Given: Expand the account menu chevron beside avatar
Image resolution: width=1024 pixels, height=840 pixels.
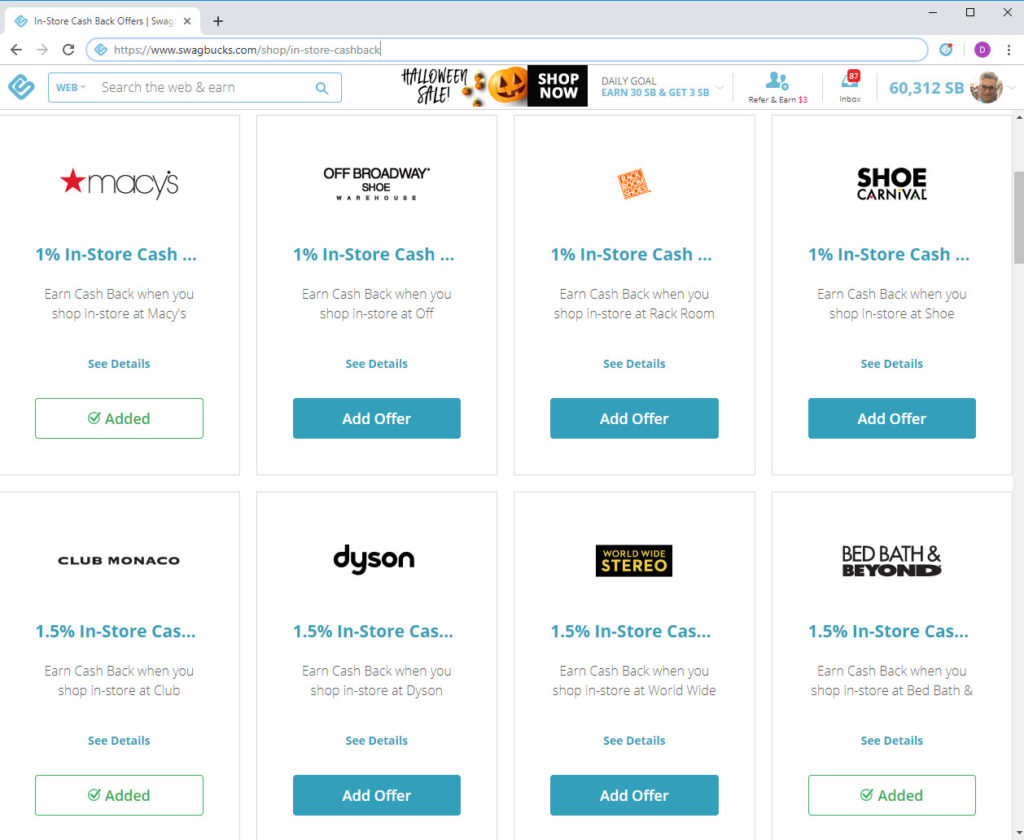Looking at the screenshot, I should pyautogui.click(x=1012, y=88).
